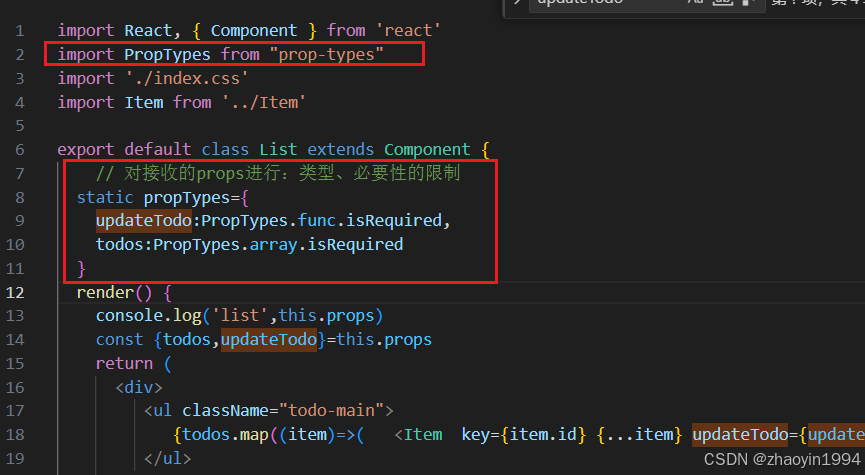Click console.log on line 13
Screen dimensions: 865x475
coord(148,316)
